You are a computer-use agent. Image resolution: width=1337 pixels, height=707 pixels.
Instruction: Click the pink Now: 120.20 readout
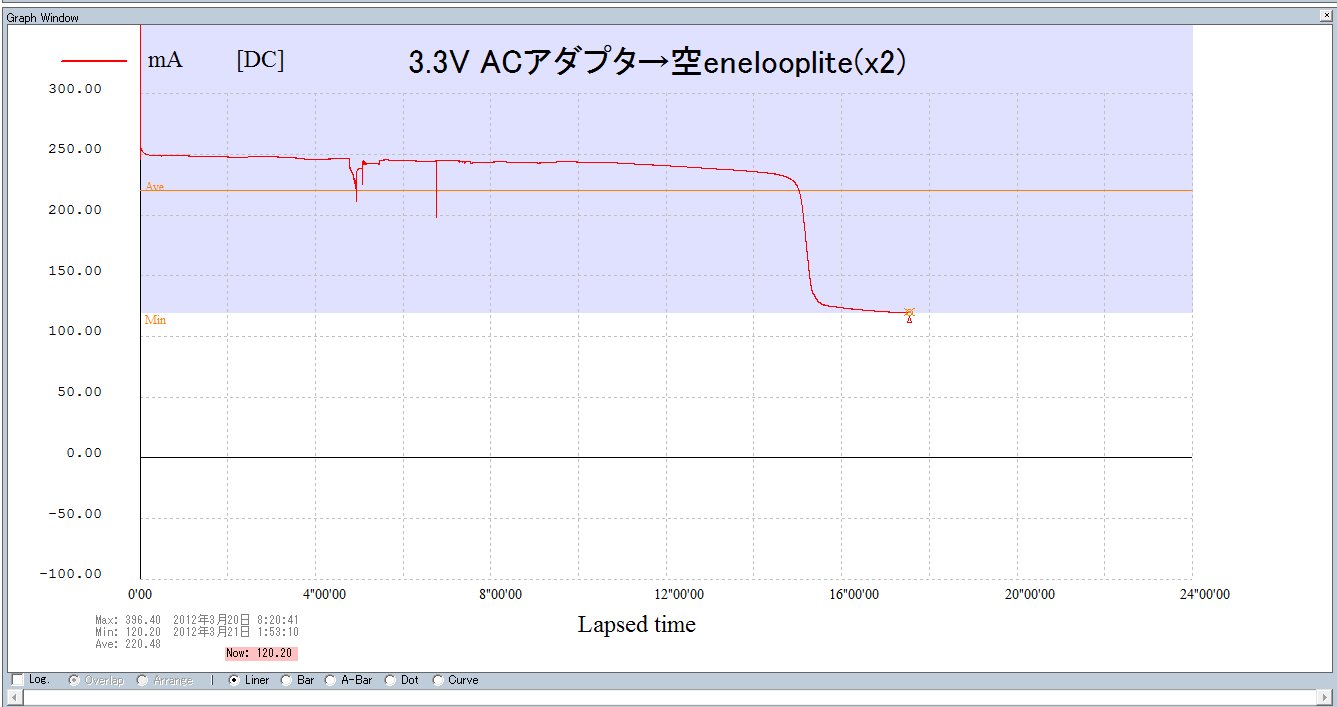tap(261, 653)
